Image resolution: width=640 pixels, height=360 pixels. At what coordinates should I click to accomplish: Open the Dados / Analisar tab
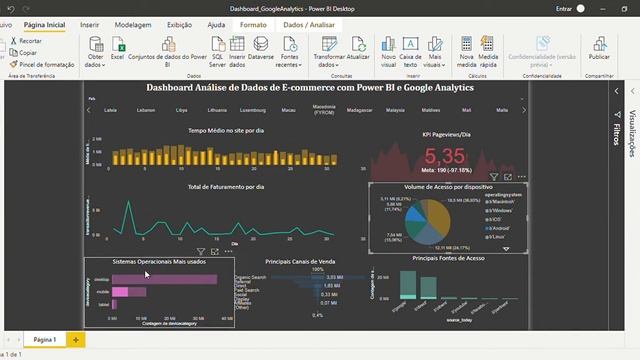coord(309,25)
